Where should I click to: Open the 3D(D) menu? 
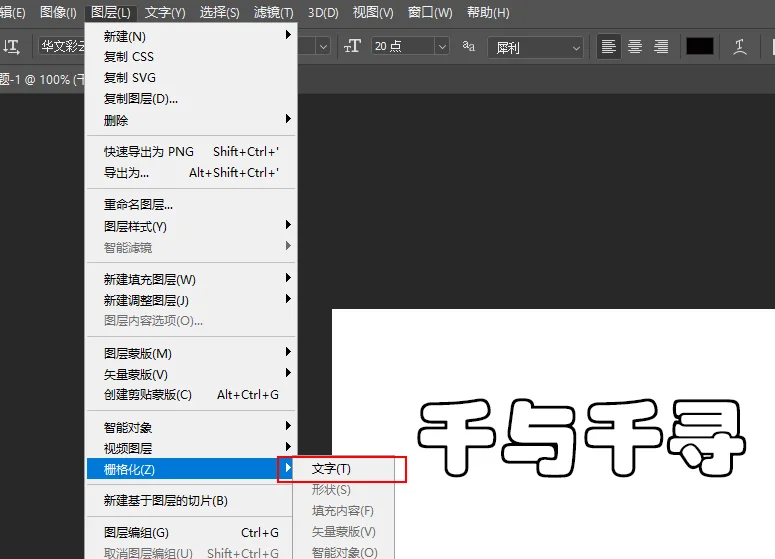click(323, 12)
